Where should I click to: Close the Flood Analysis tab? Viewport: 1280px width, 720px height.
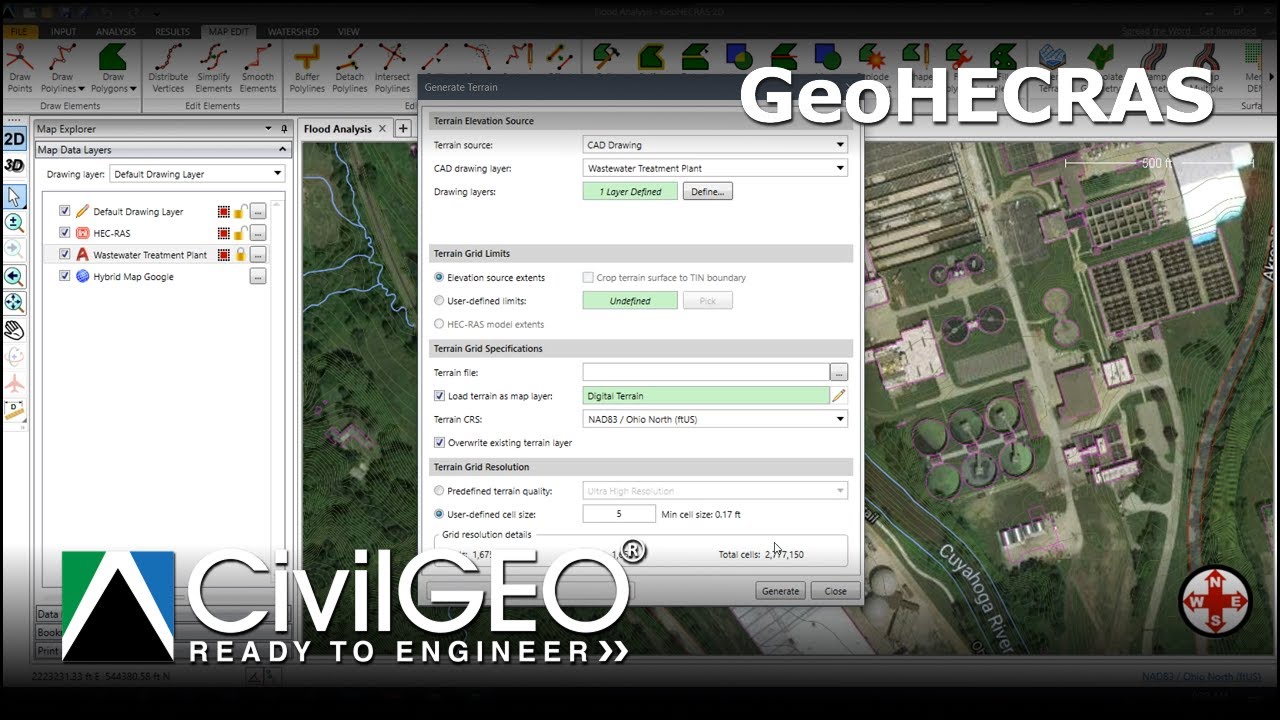384,128
